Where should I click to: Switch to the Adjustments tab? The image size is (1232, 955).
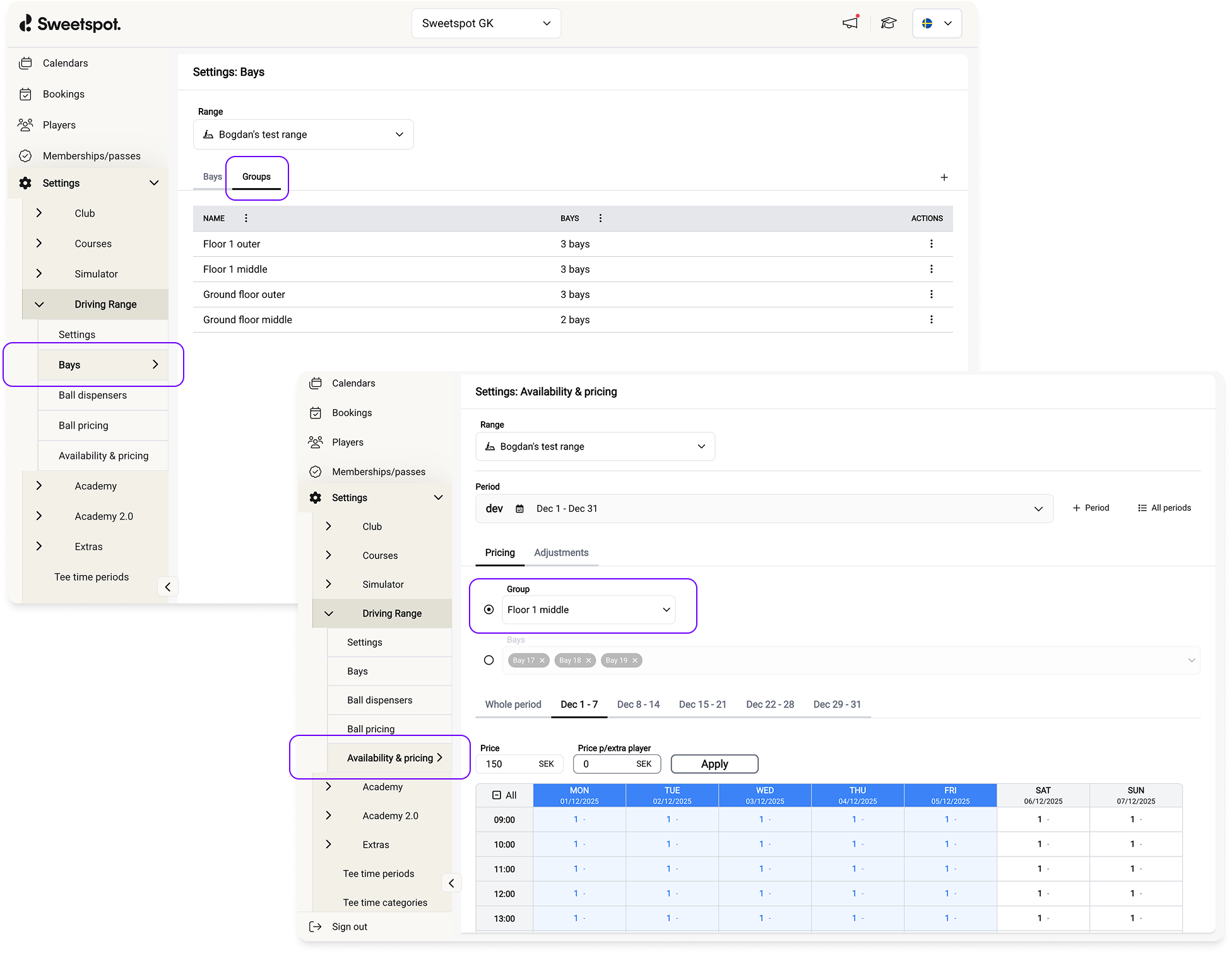[561, 553]
